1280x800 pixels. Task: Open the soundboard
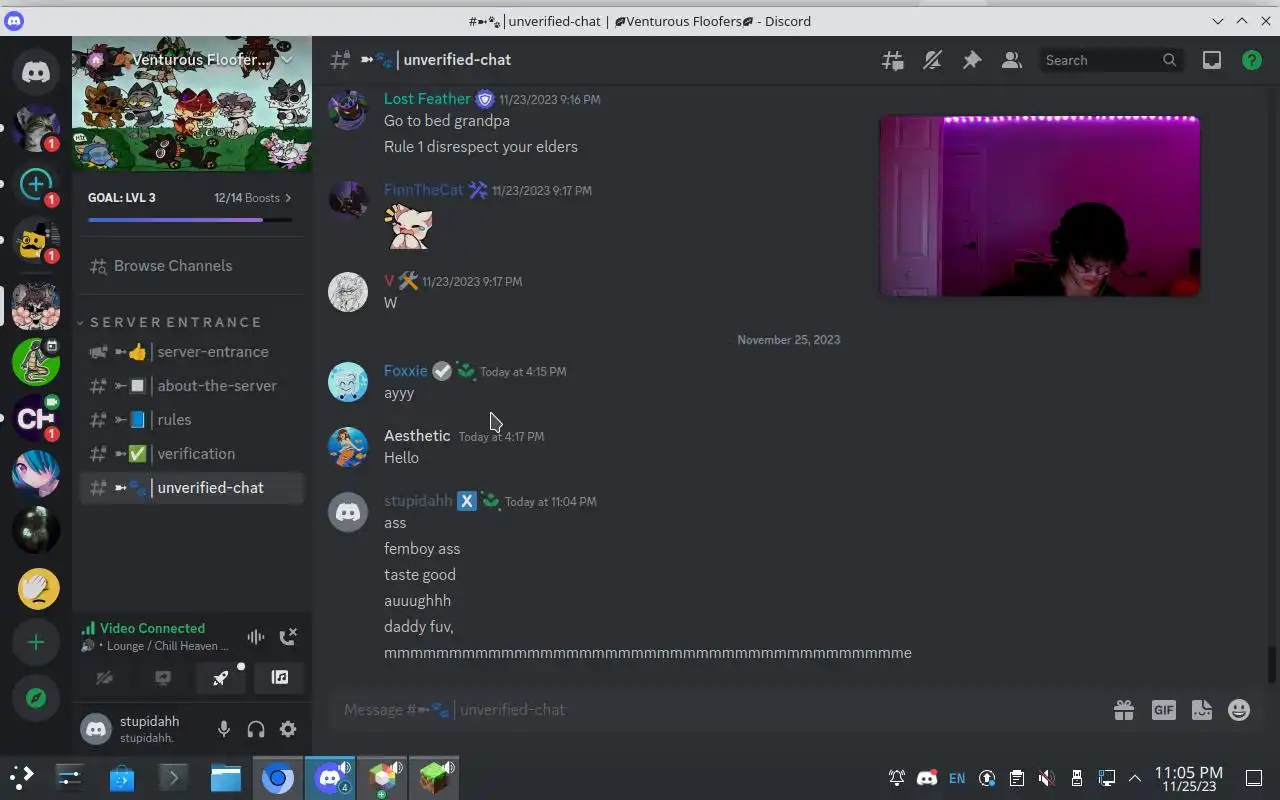coord(280,678)
